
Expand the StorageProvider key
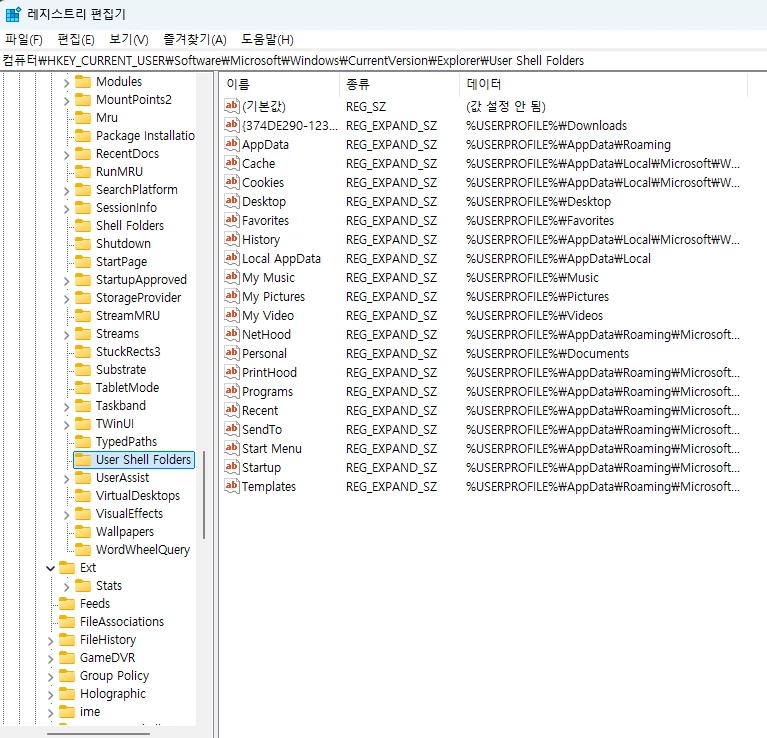pyautogui.click(x=67, y=299)
